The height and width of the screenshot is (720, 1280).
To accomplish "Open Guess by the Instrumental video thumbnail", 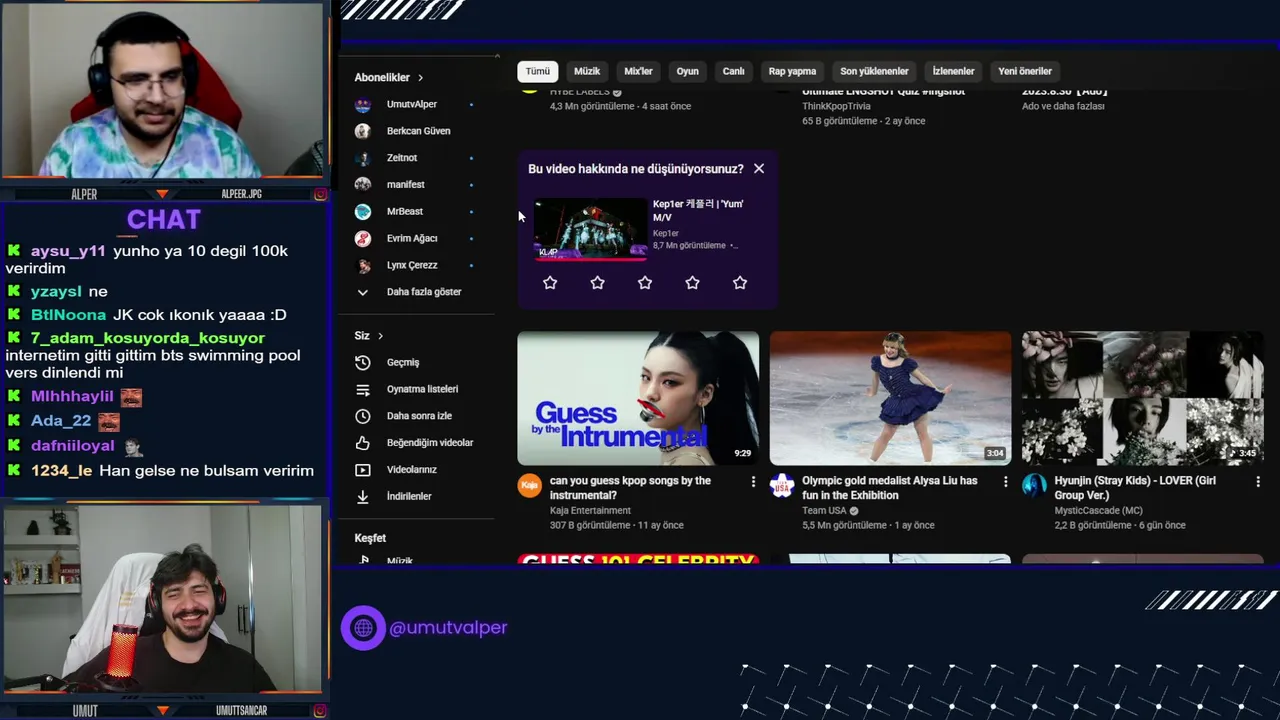I will coord(638,398).
